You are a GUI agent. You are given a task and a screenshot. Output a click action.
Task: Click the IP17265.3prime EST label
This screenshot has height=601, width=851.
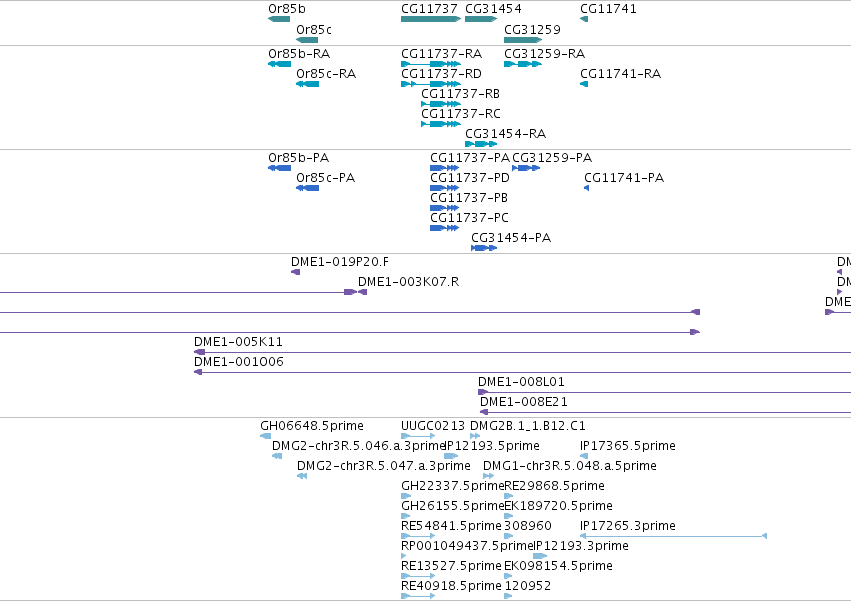pyautogui.click(x=628, y=527)
